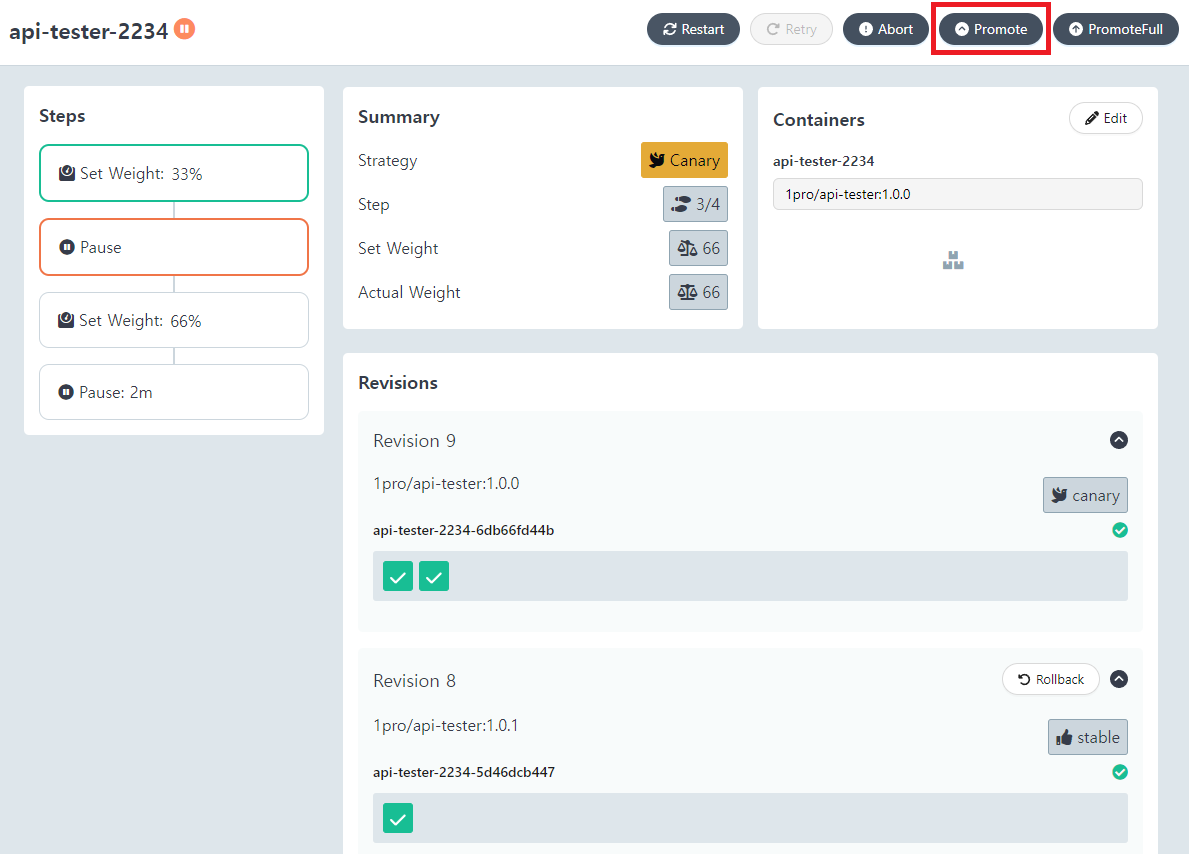Collapse Revision 8 section

(1118, 679)
